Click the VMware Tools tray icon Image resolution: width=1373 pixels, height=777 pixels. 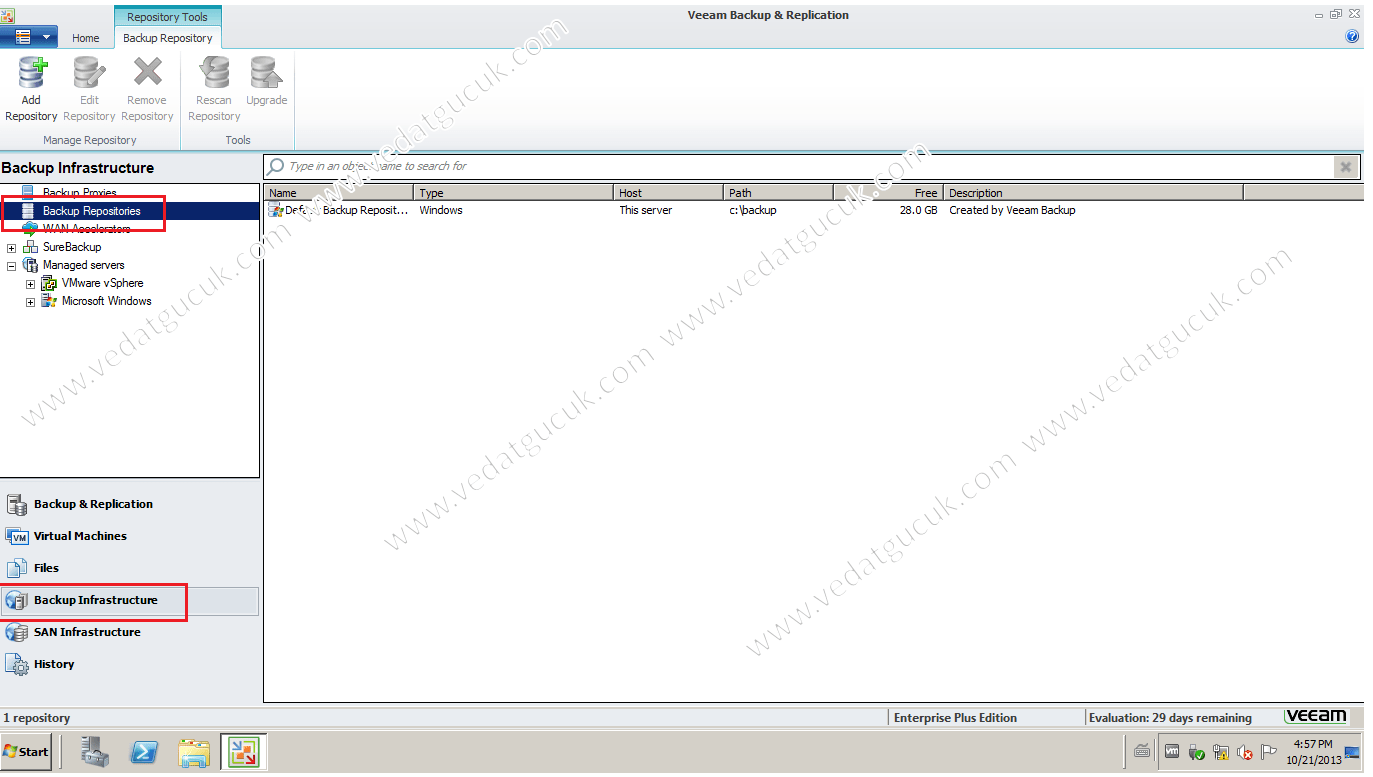[1172, 752]
